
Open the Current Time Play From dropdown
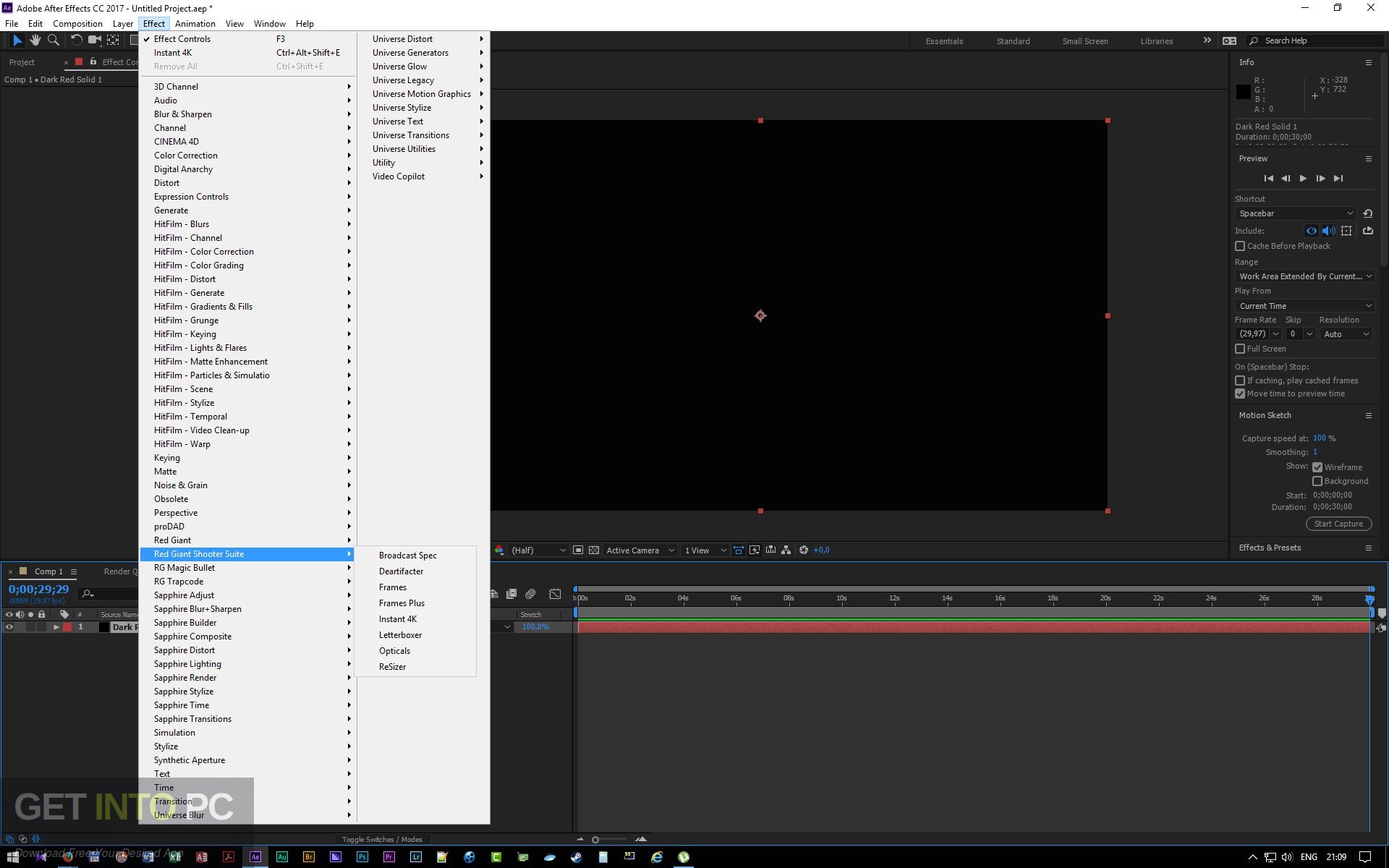pos(1304,306)
